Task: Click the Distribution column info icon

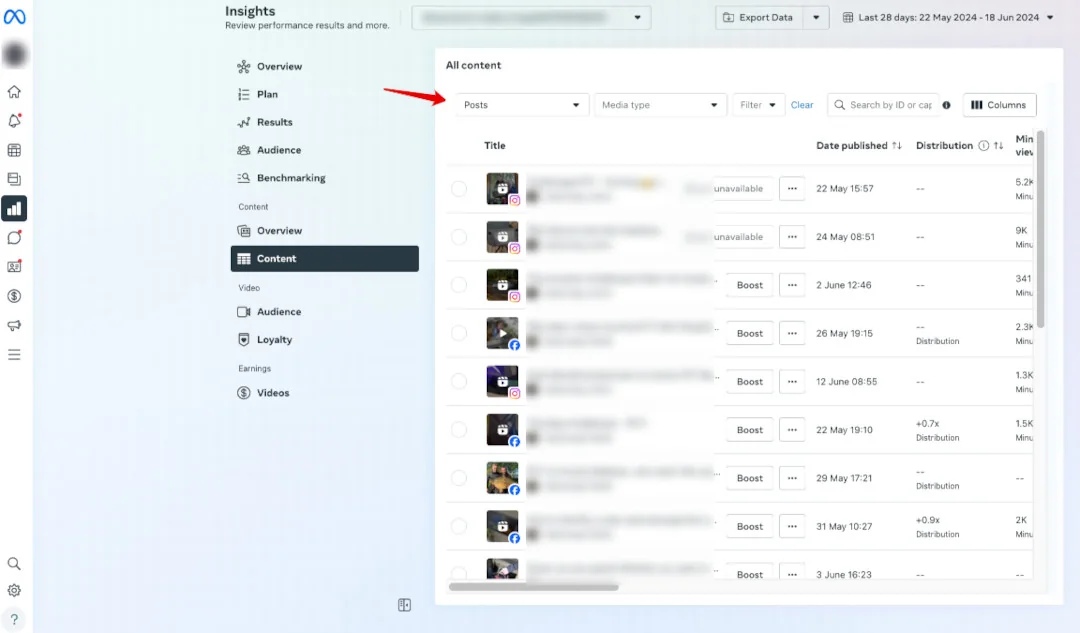Action: click(984, 145)
